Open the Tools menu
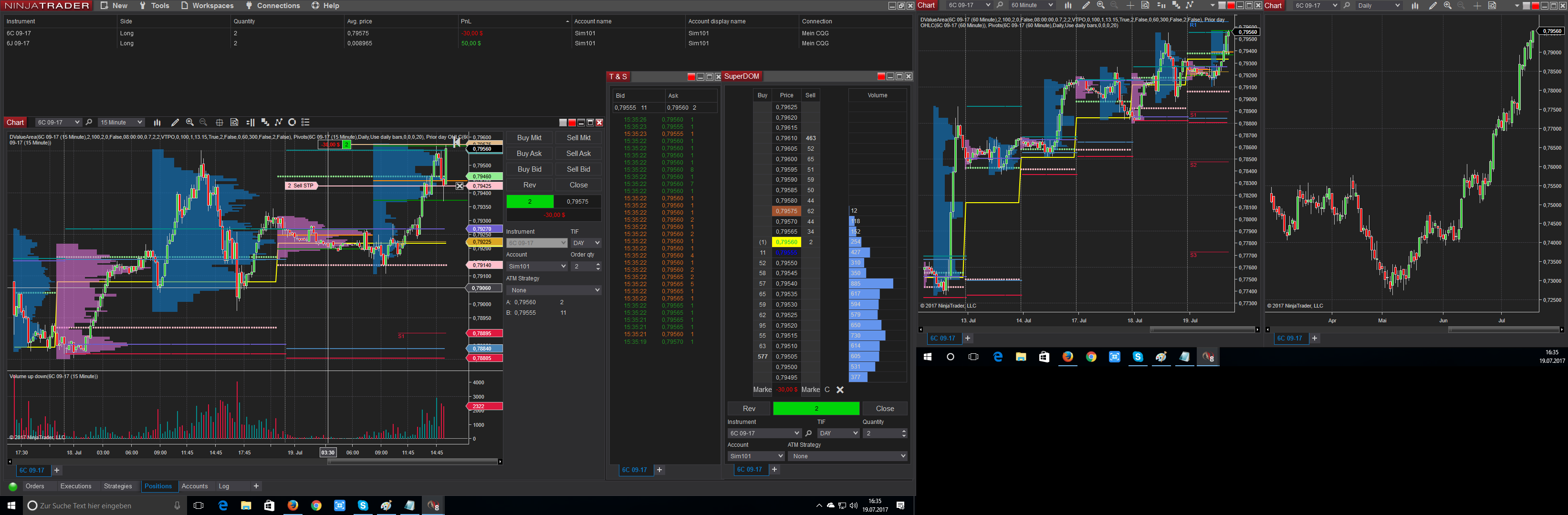The image size is (1568, 515). tap(154, 5)
